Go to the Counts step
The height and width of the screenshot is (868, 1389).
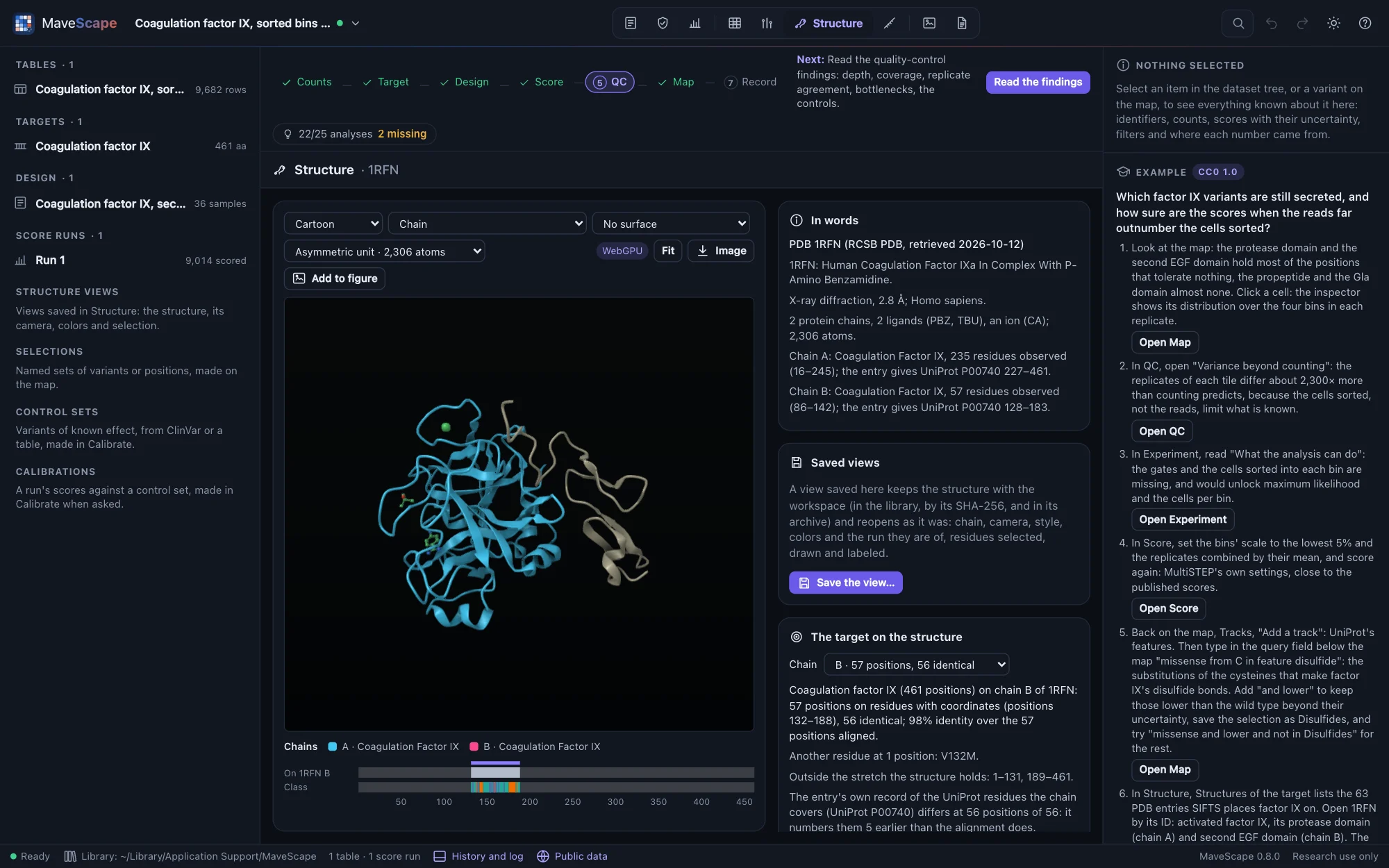coord(306,82)
